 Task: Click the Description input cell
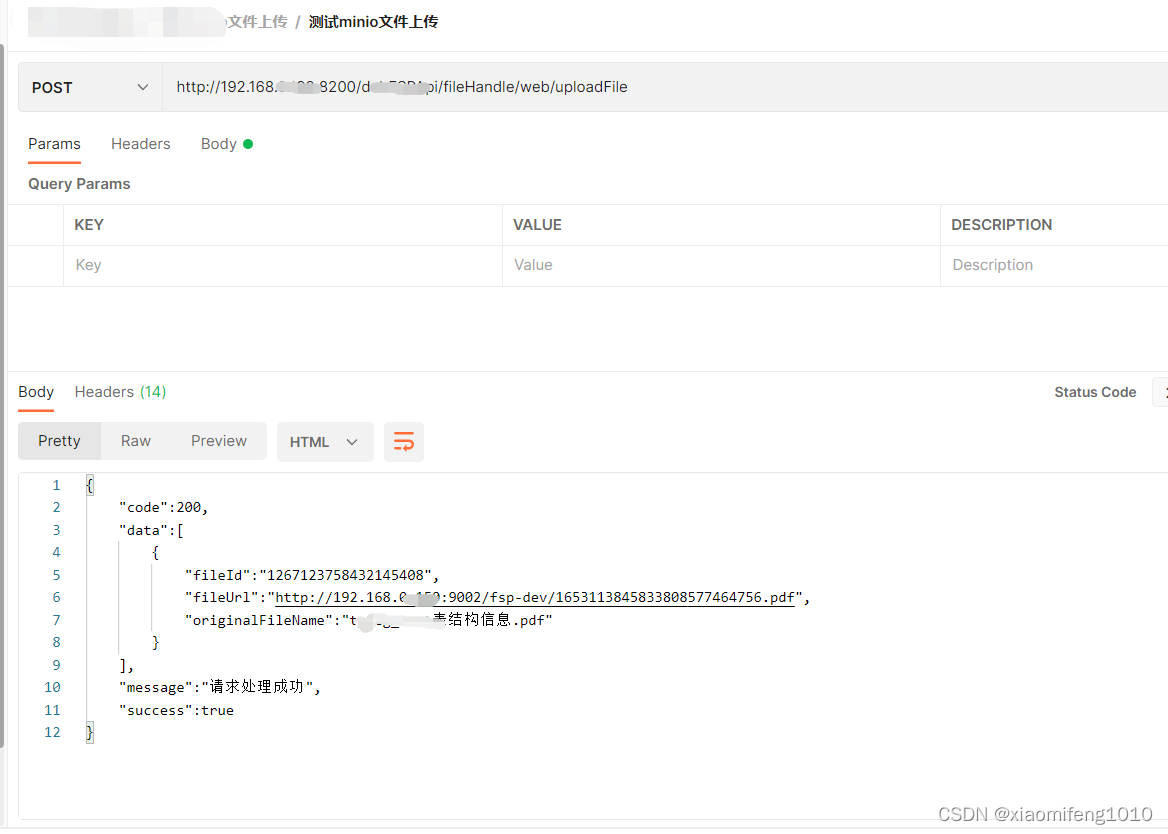(1054, 265)
